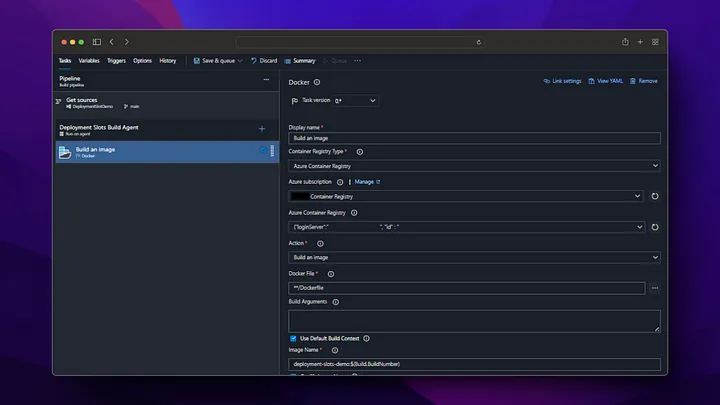Open the toolbar more options ellipsis
The width and height of the screenshot is (720, 405).
pyautogui.click(x=357, y=61)
